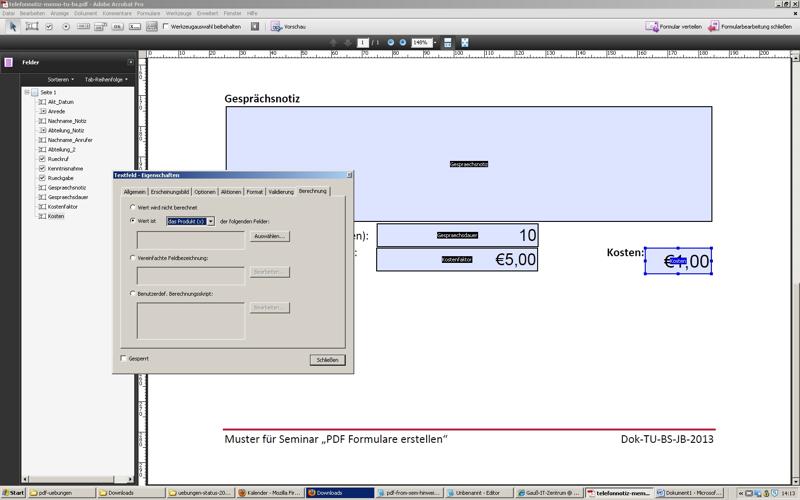Select the list box field tool icon

tap(83, 27)
